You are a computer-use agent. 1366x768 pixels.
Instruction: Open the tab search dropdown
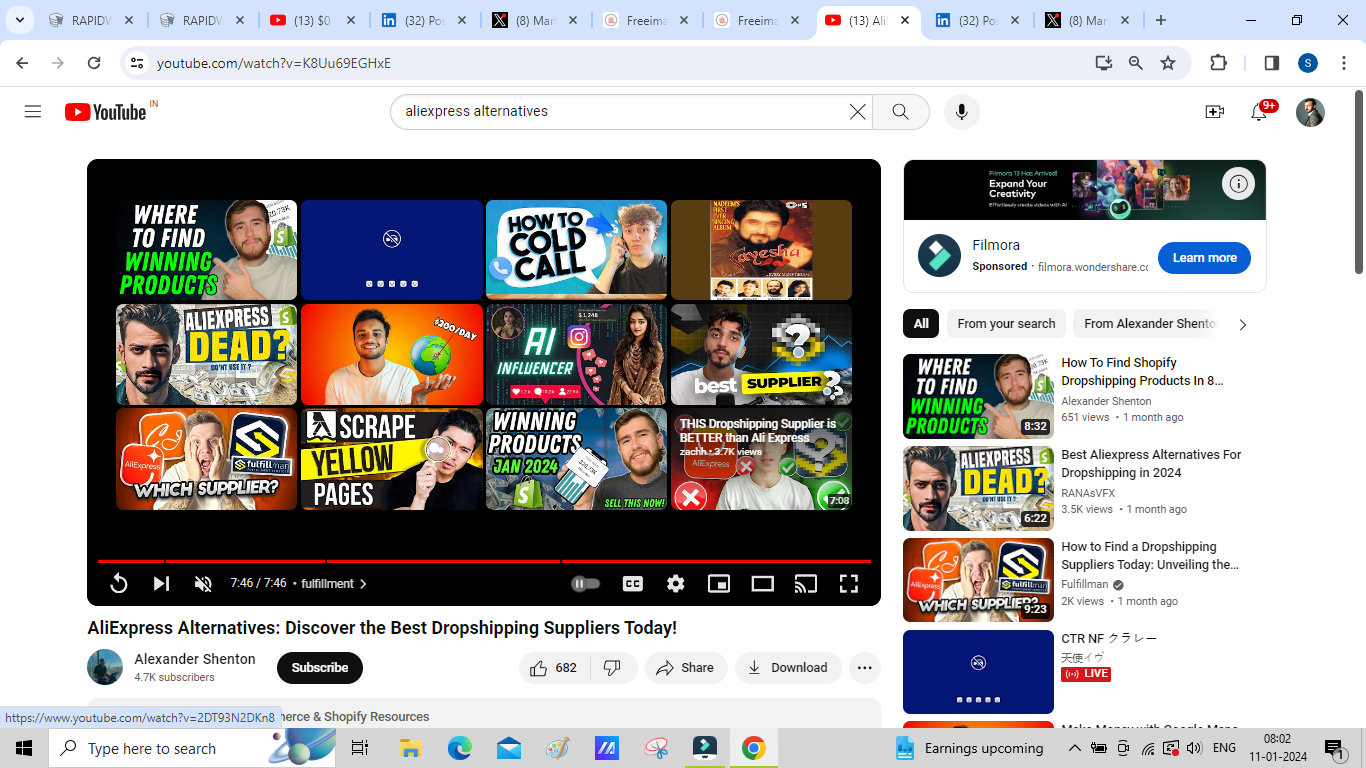(x=20, y=20)
